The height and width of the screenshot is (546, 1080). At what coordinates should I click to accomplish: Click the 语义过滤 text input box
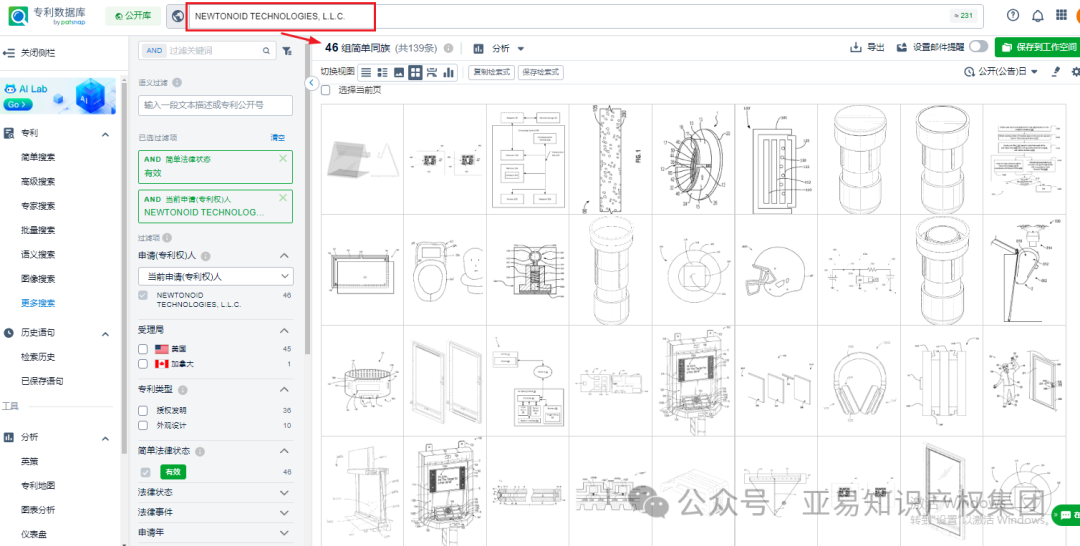[216, 105]
